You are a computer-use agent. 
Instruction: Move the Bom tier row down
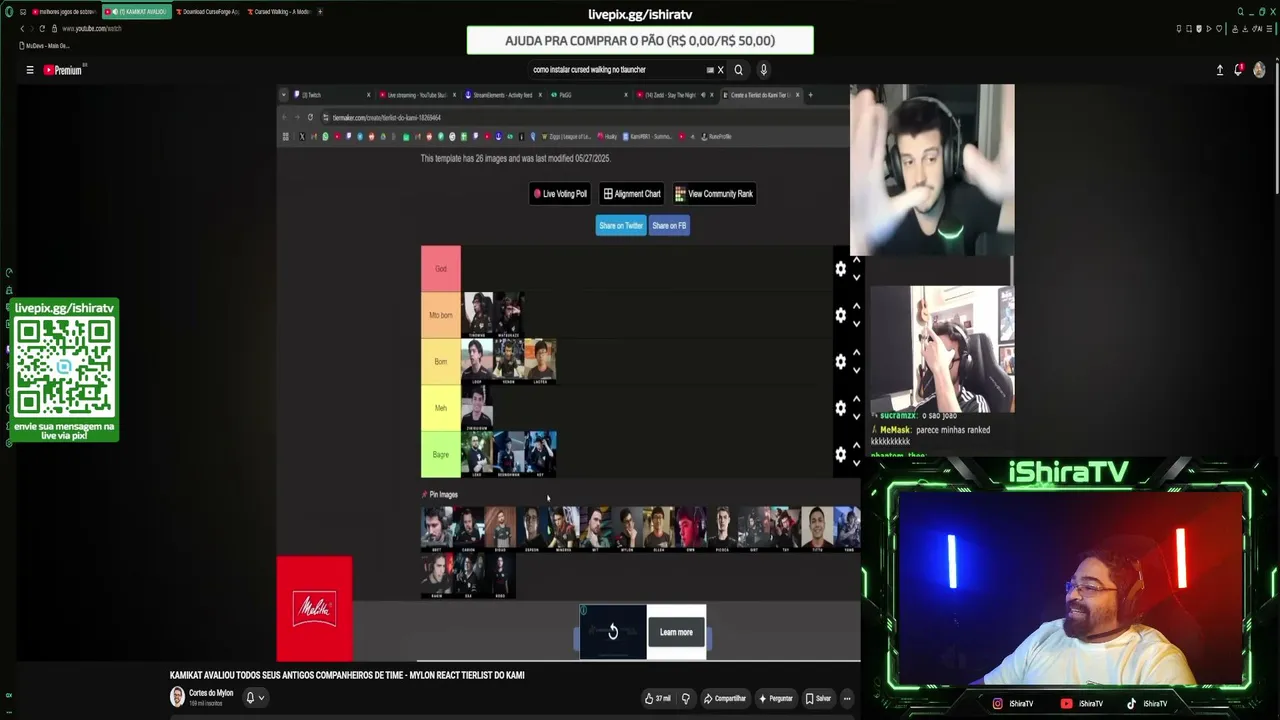856,371
